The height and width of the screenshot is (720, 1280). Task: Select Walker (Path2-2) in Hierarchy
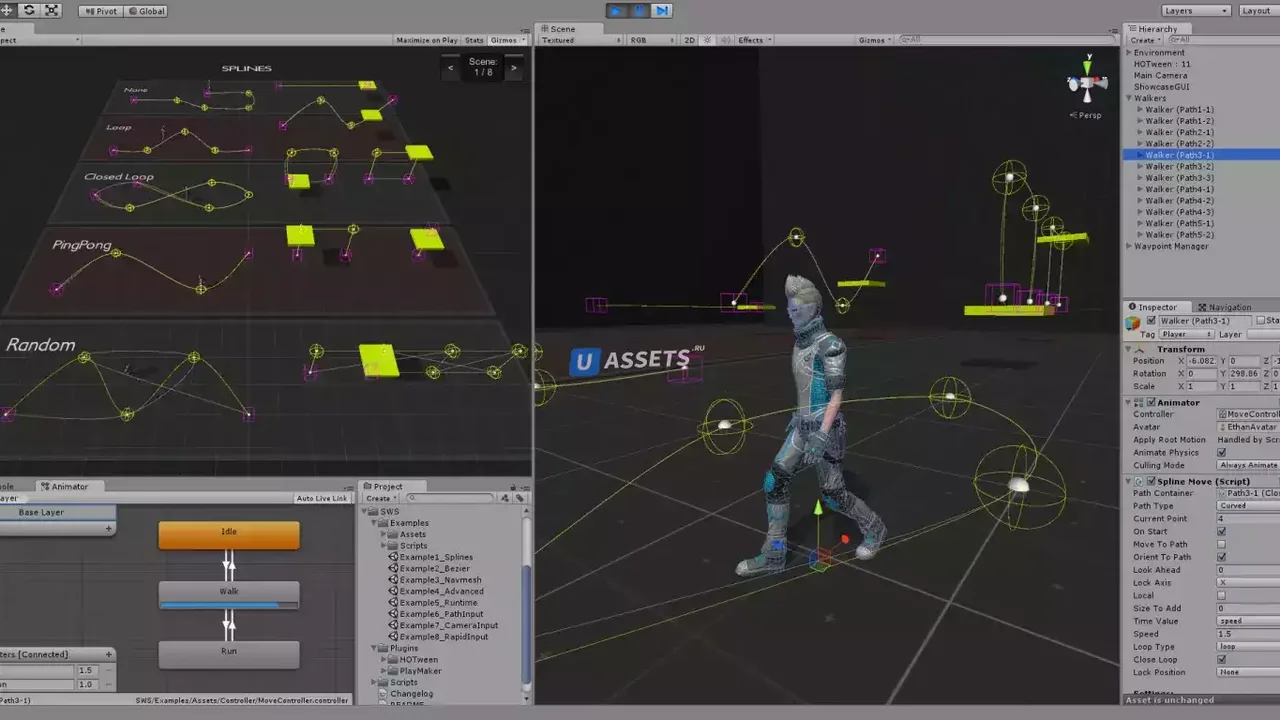coord(1179,144)
